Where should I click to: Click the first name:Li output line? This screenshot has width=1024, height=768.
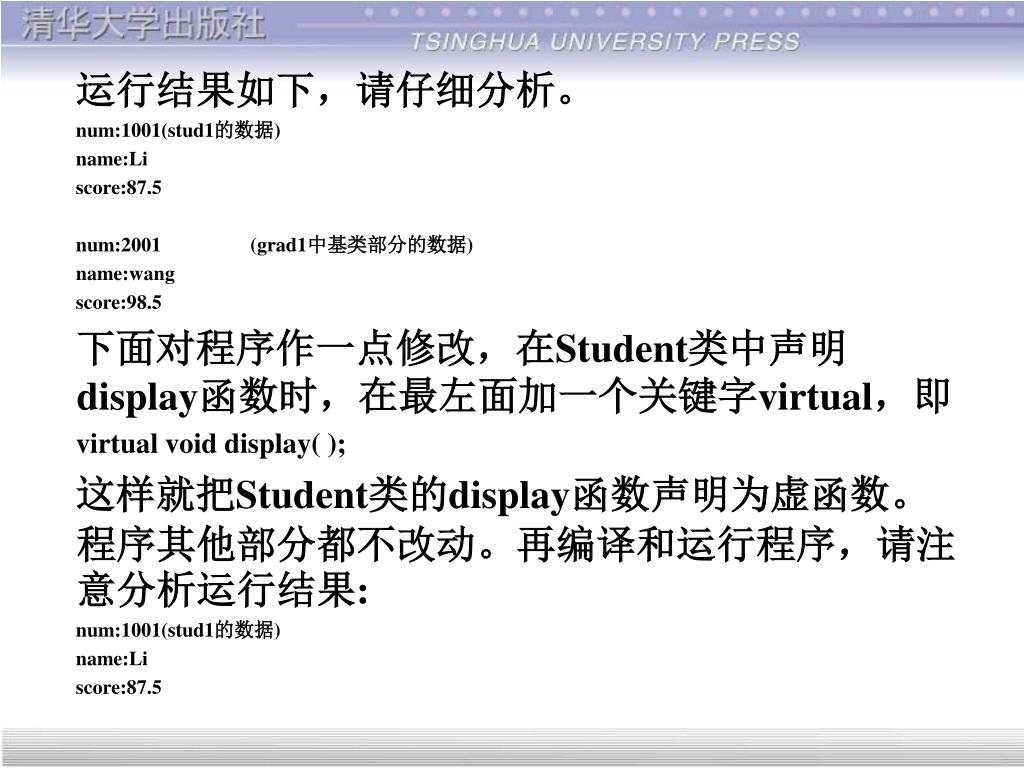coord(112,159)
